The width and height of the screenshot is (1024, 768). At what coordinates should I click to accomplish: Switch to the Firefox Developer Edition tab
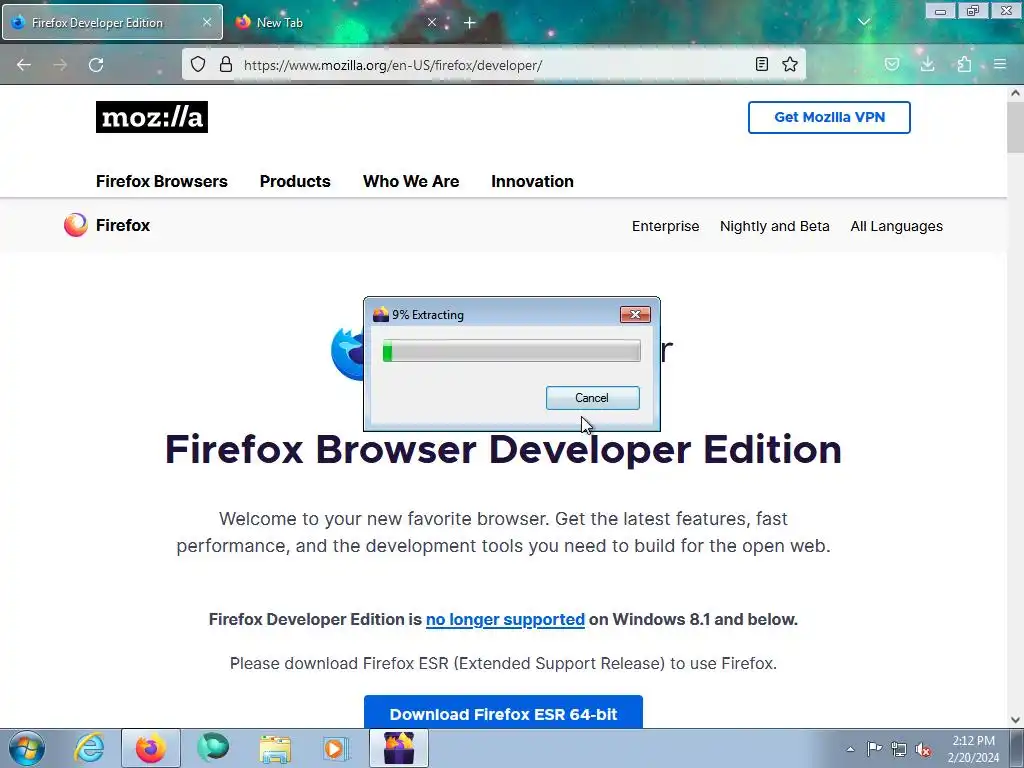pyautogui.click(x=112, y=22)
